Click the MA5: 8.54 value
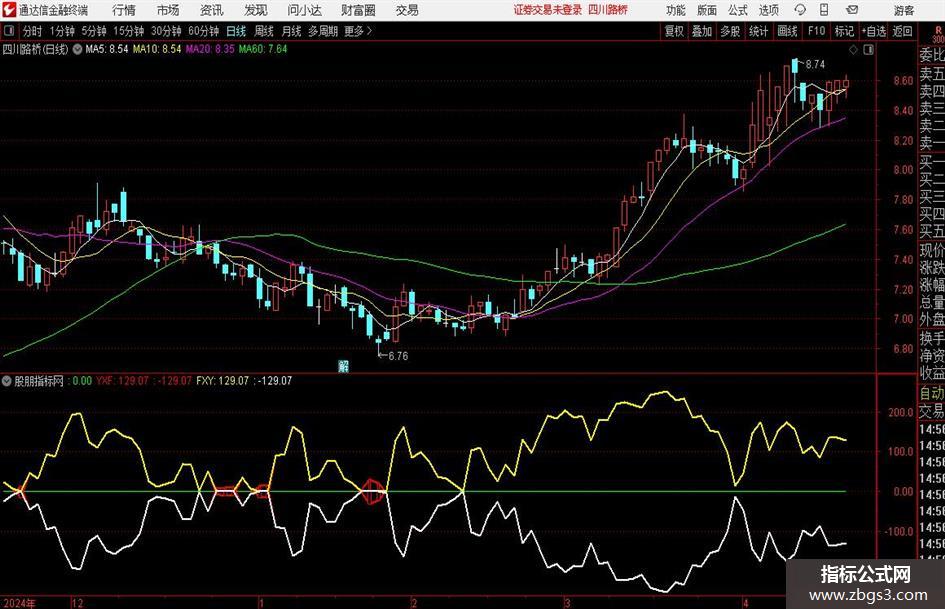The width and height of the screenshot is (945, 609). [107, 49]
